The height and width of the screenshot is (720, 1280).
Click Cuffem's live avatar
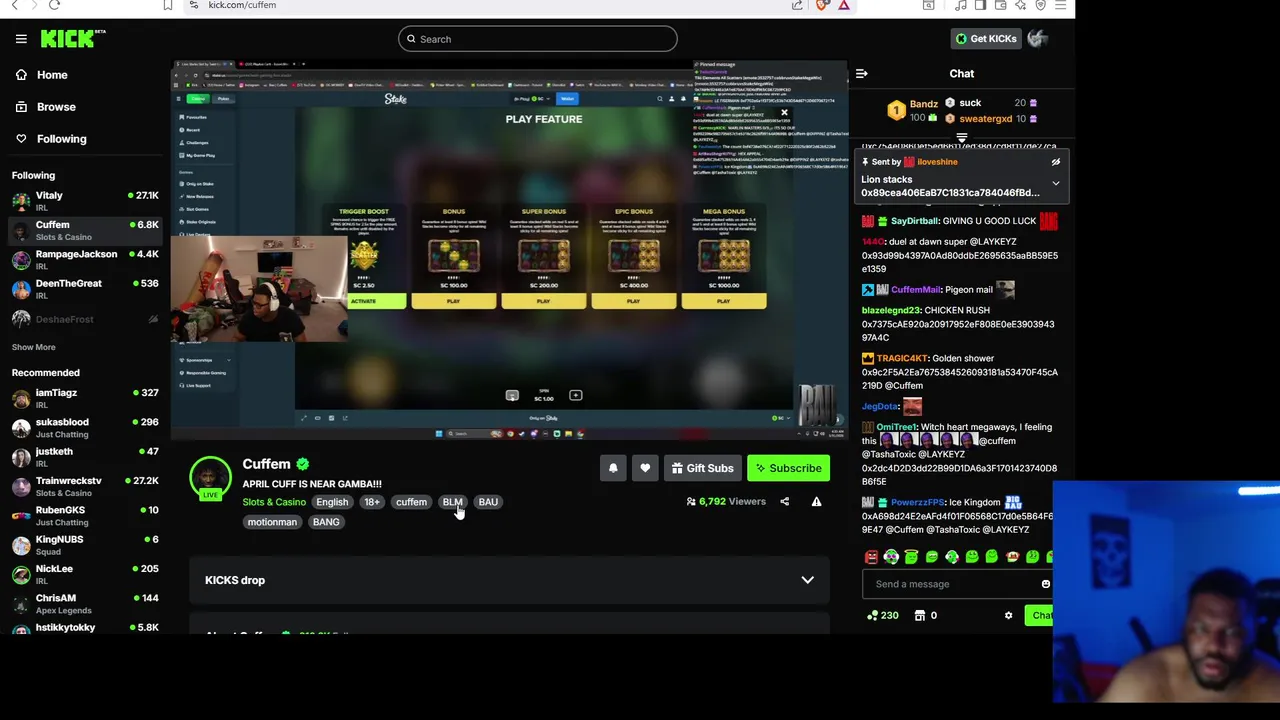click(x=210, y=478)
